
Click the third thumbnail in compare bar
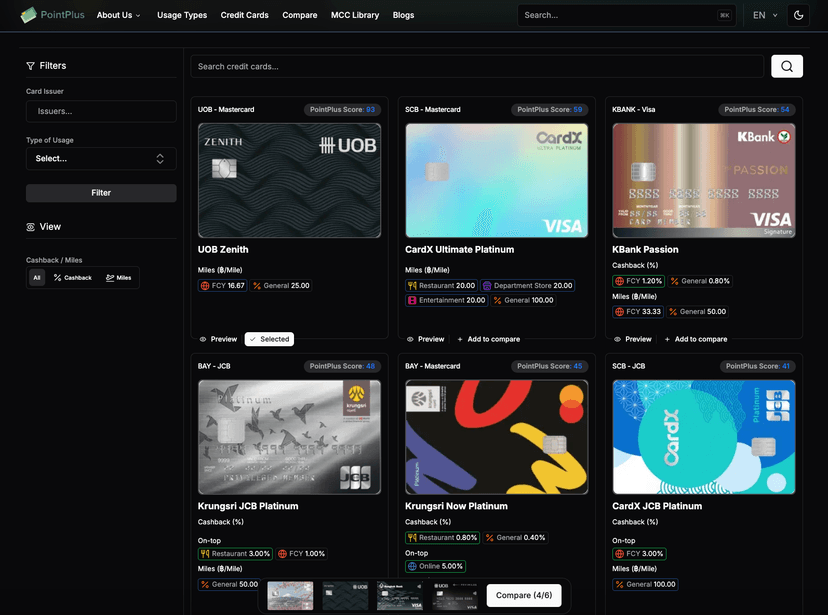pos(400,595)
